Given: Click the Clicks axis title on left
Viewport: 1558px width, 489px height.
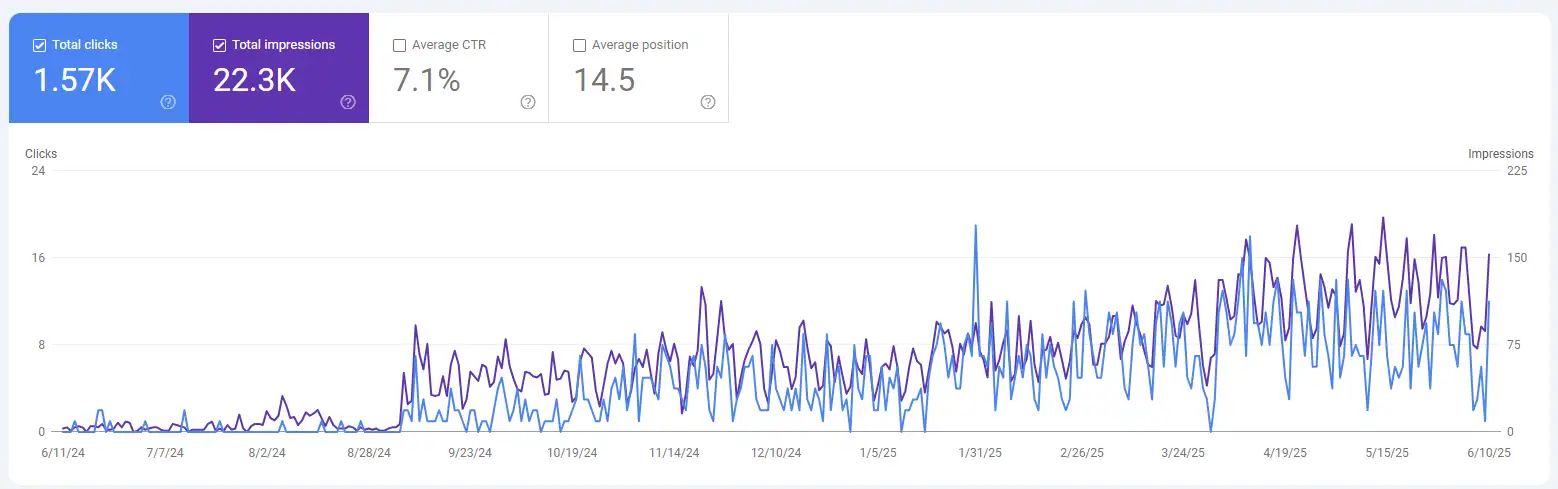Looking at the screenshot, I should tap(41, 154).
